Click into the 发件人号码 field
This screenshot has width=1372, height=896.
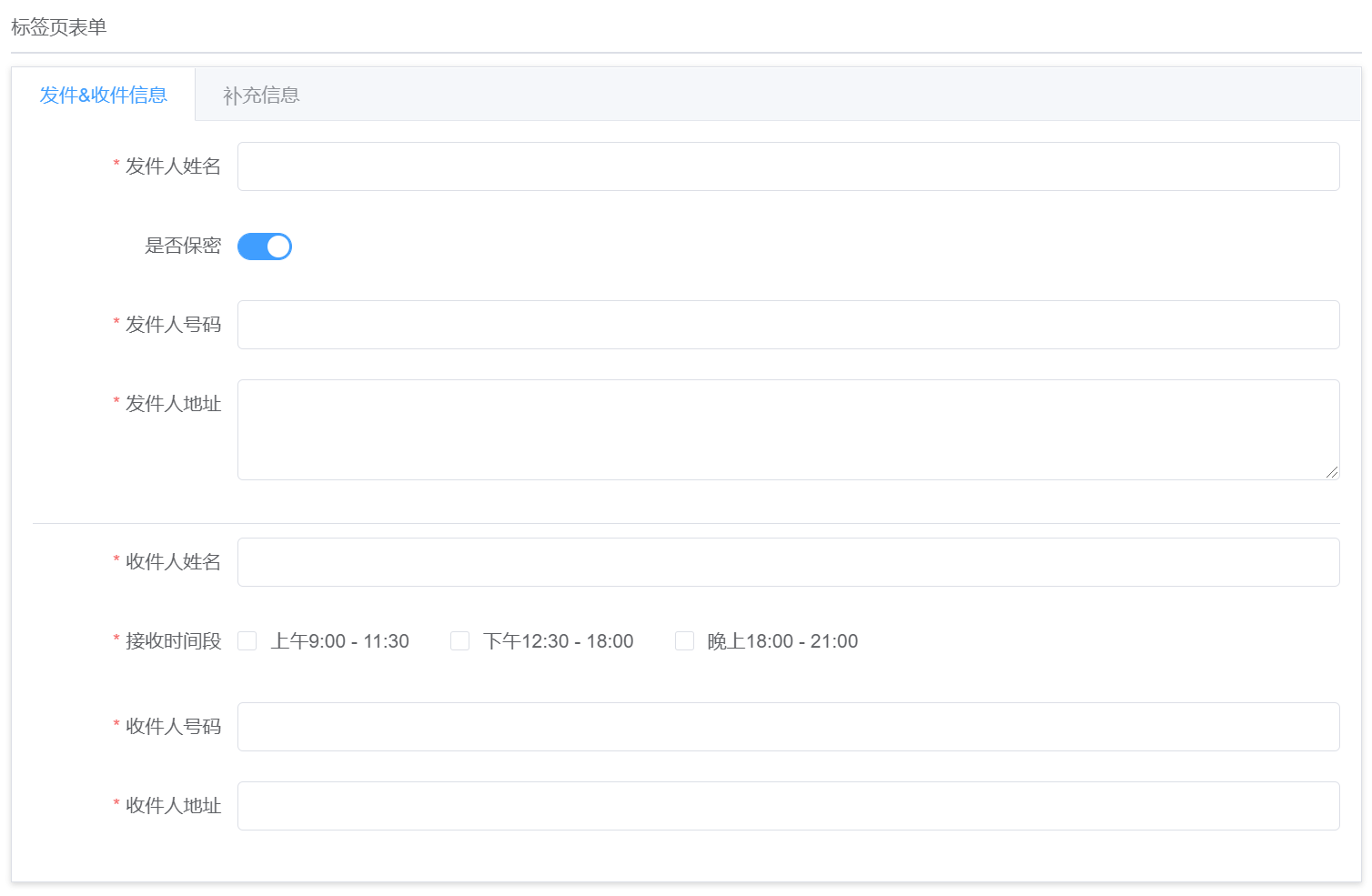tap(788, 325)
